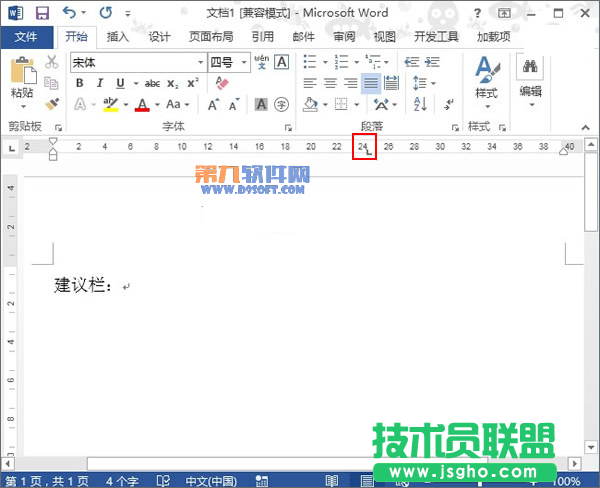Viewport: 600px width, 488px height.
Task: Select Align Right paragraph alignment
Action: pos(351,83)
